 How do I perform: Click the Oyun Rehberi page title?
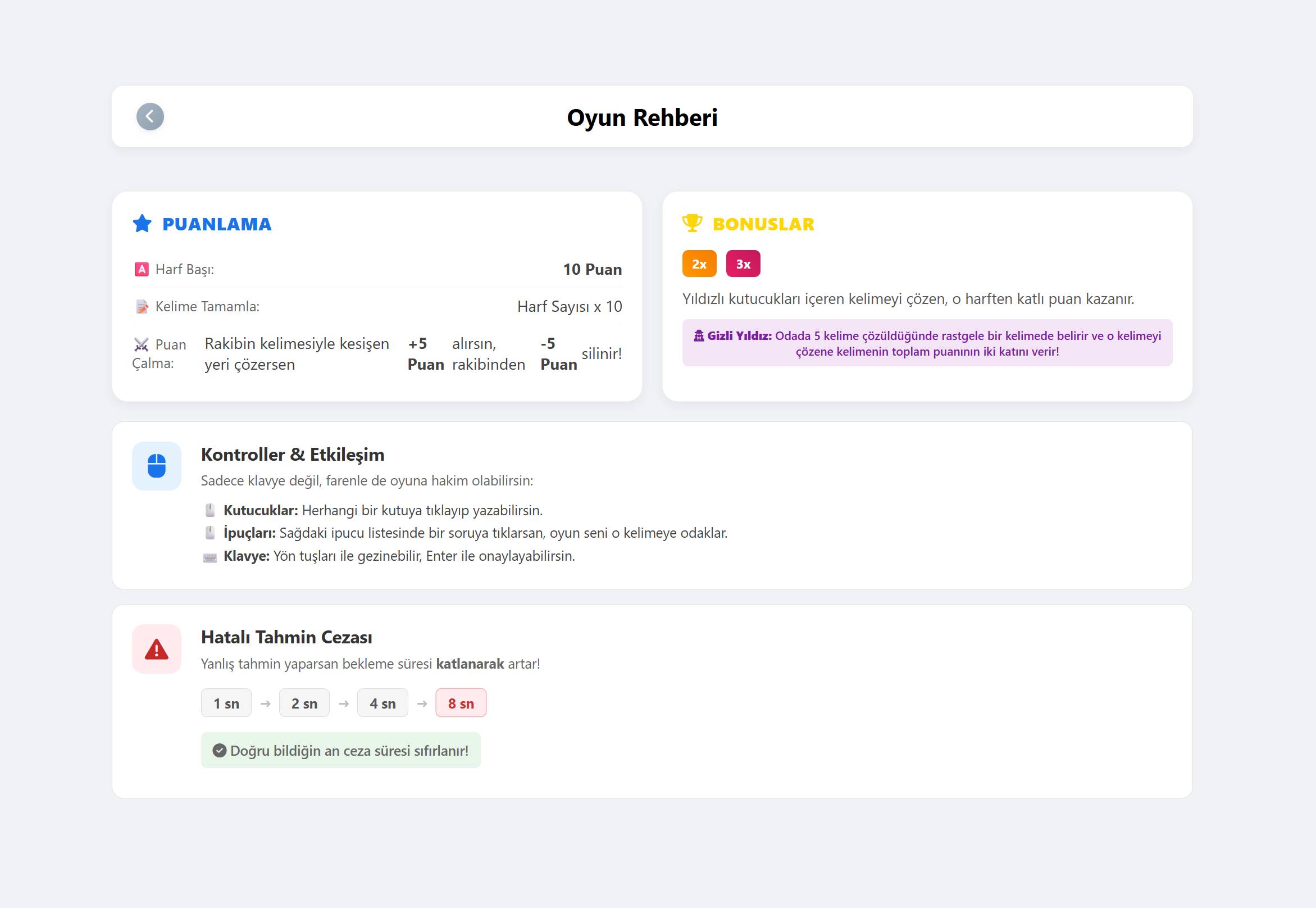tap(642, 117)
